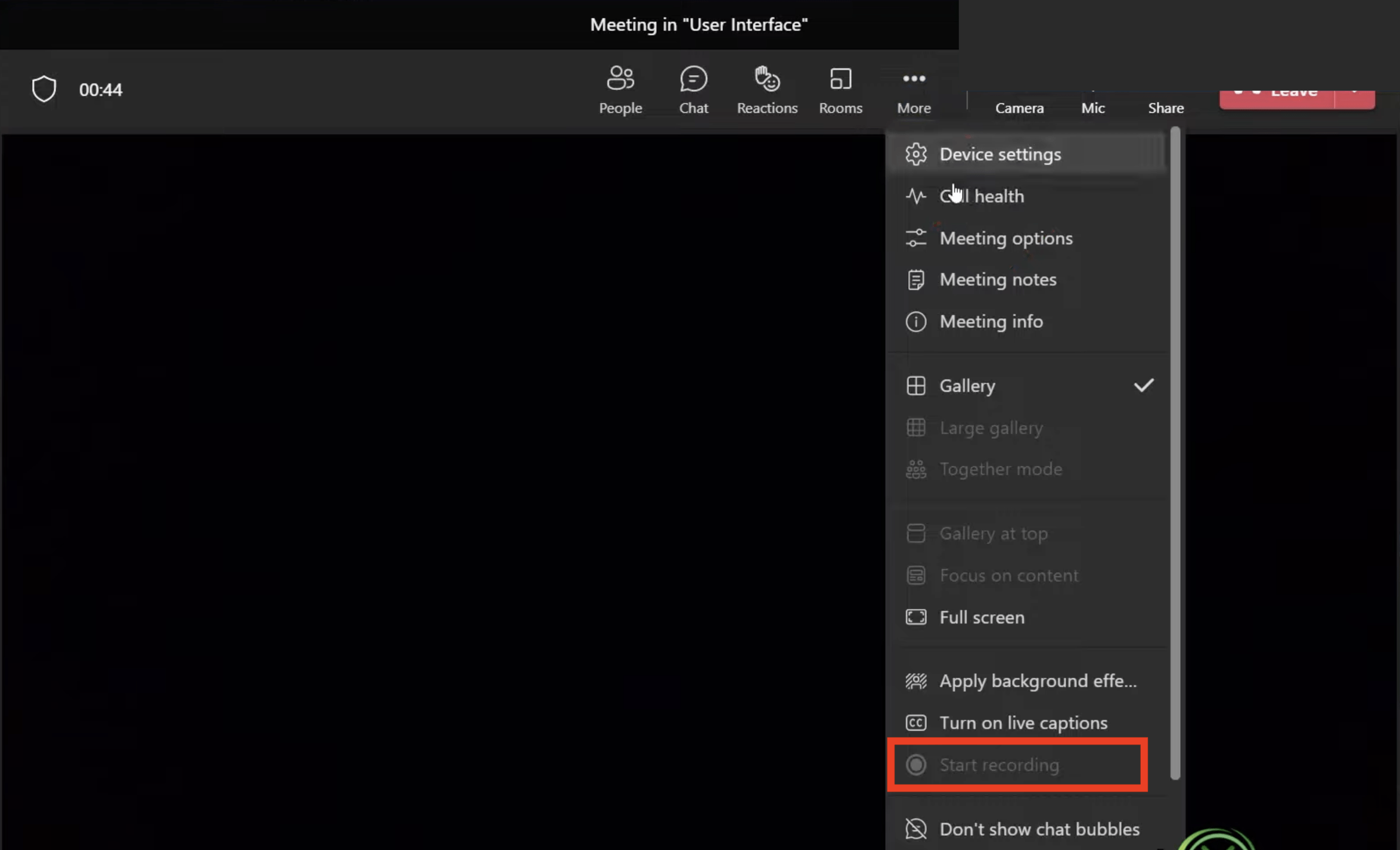Viewport: 1400px width, 850px height.
Task: Click the Gallery at top icon
Action: coord(915,533)
